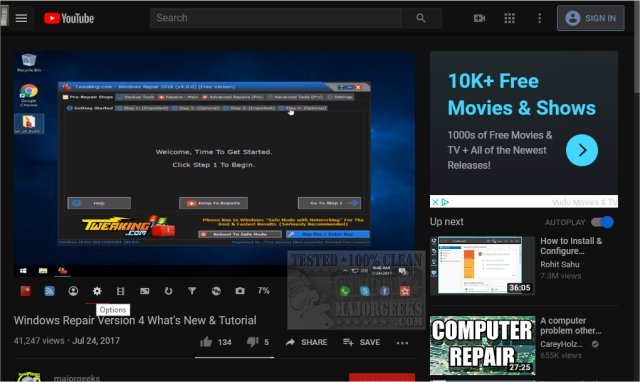The height and width of the screenshot is (382, 640).
Task: Open the How to Install & Configure video thumbnail
Action: click(482, 265)
